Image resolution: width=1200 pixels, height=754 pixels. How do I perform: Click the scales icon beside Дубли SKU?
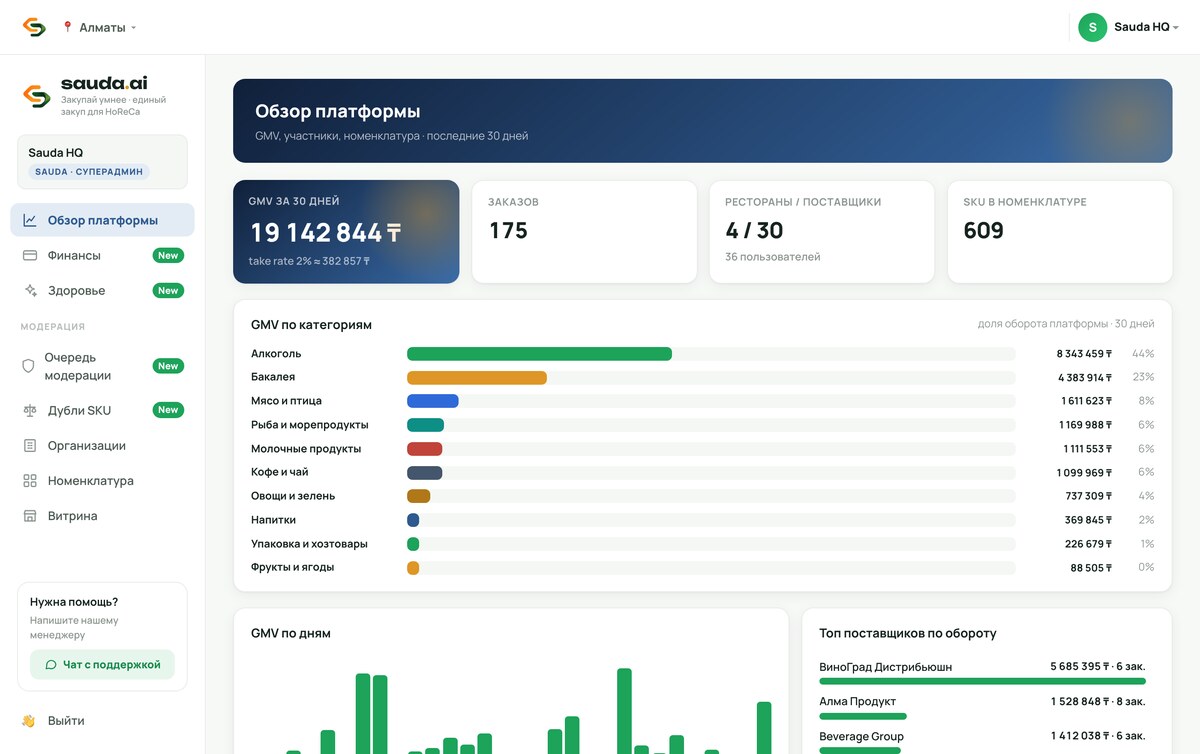tap(30, 410)
